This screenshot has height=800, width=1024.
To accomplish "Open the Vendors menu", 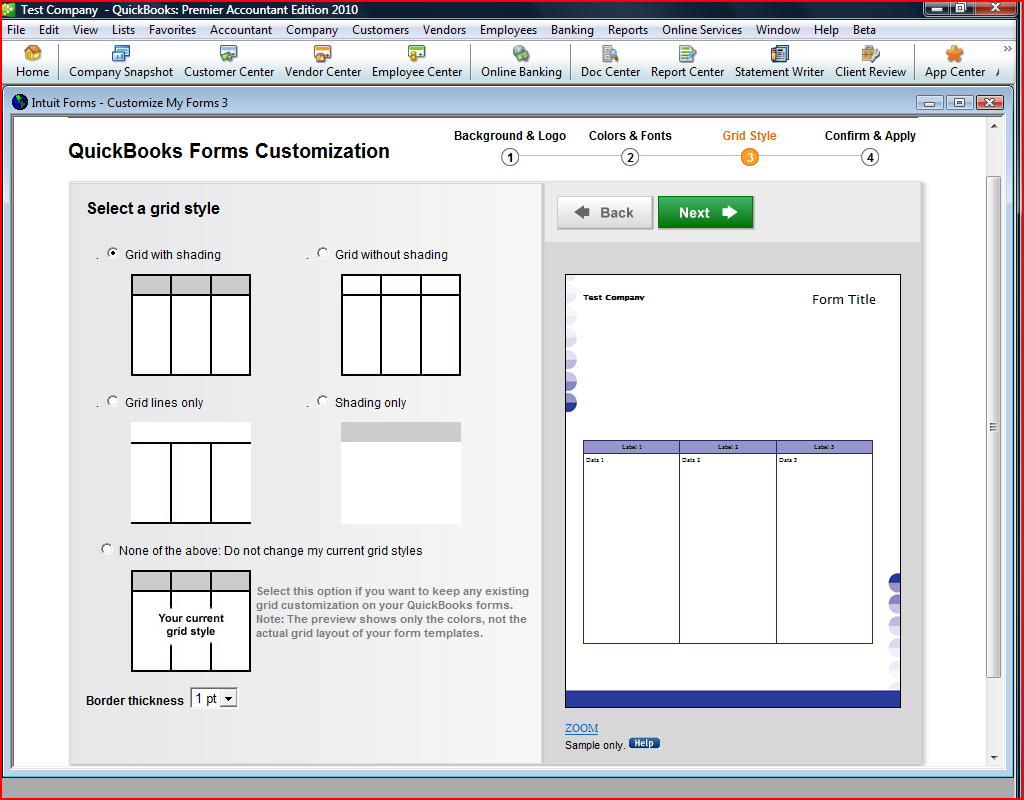I will coord(444,30).
